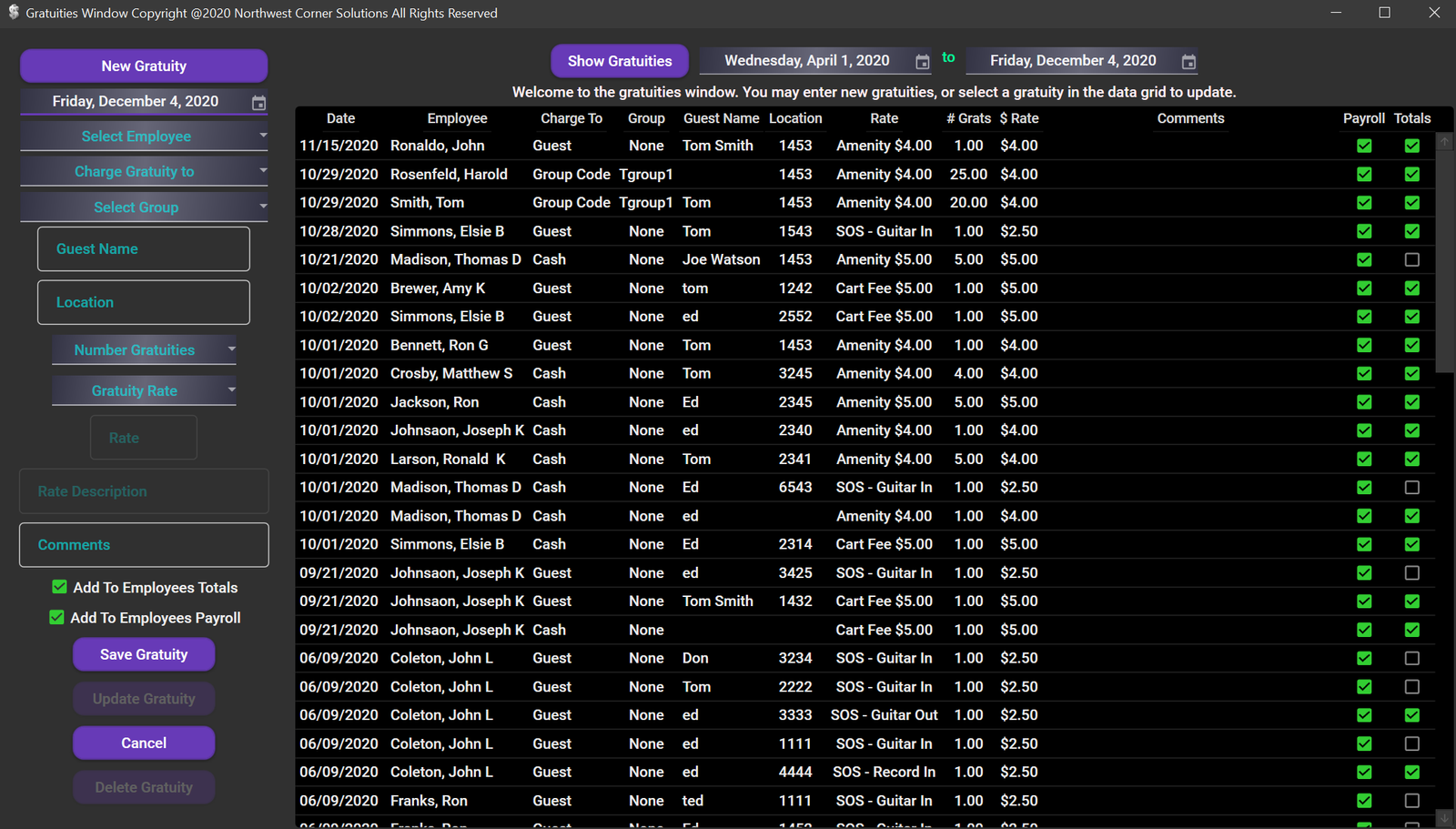Click the Show Gratuities button
Viewport: 1456px width, 829px height.
pos(620,61)
